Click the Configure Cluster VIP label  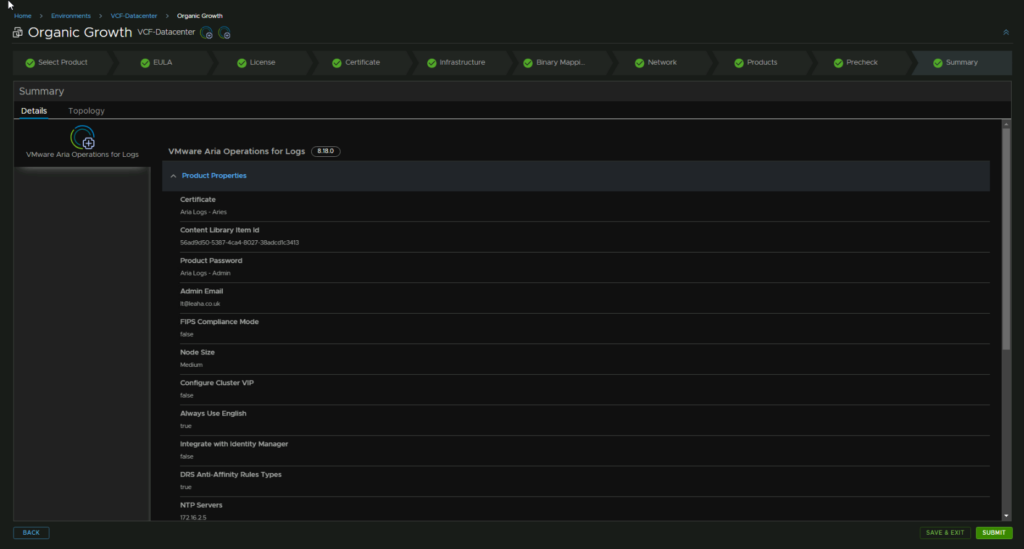click(x=217, y=383)
